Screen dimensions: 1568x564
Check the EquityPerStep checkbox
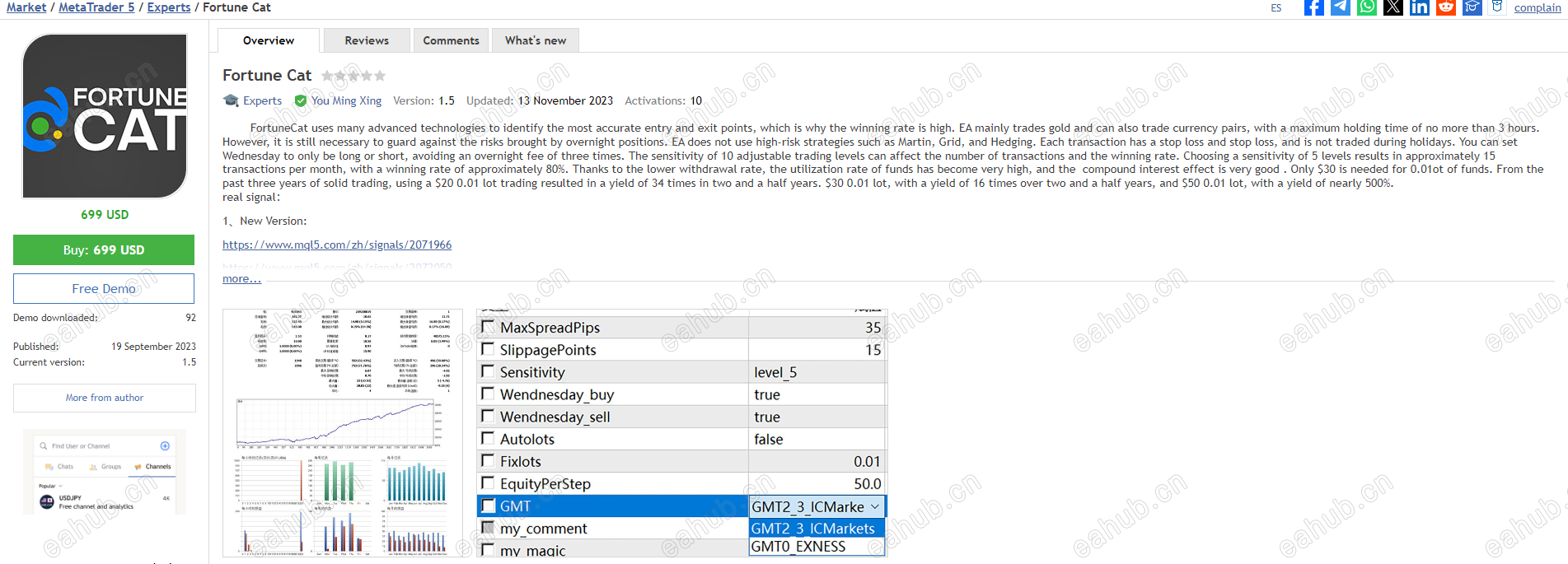(488, 482)
